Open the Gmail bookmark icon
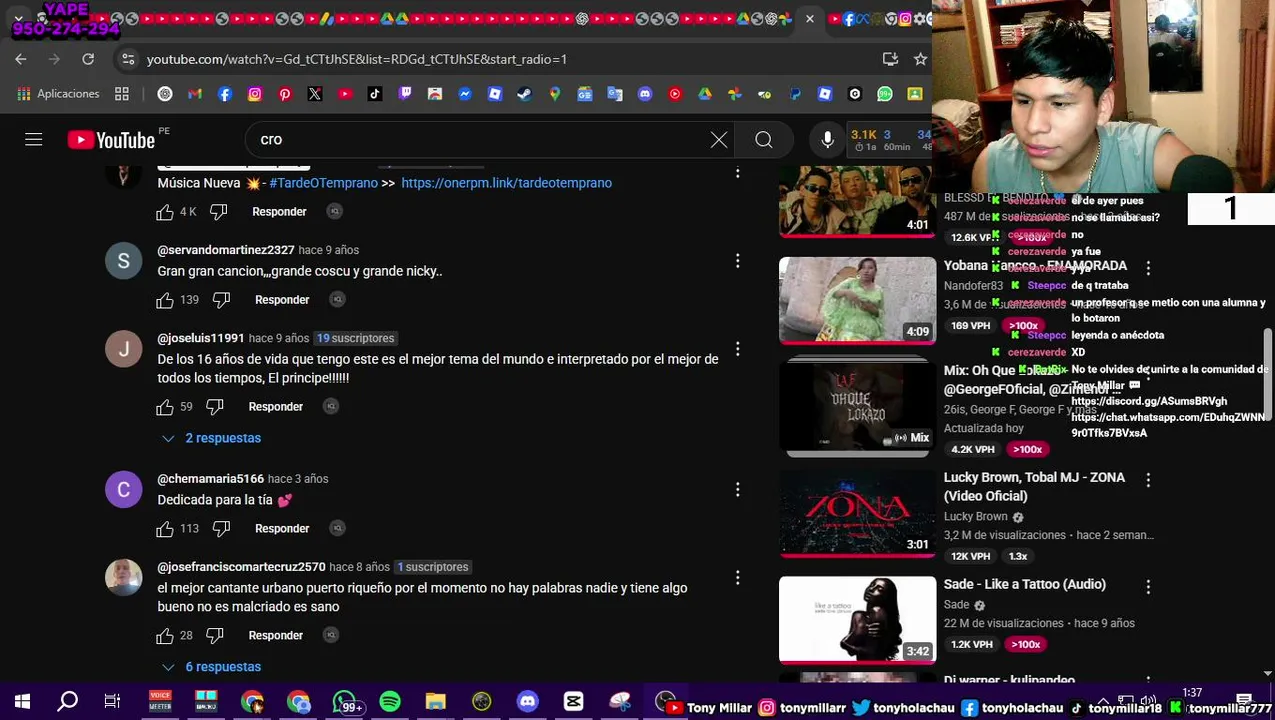The height and width of the screenshot is (720, 1275). click(195, 94)
